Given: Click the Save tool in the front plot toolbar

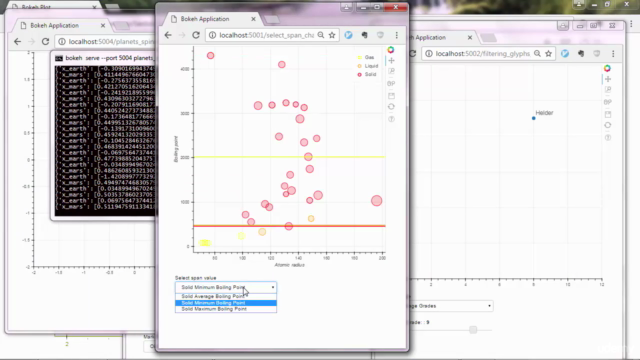Looking at the screenshot, I should [x=391, y=96].
